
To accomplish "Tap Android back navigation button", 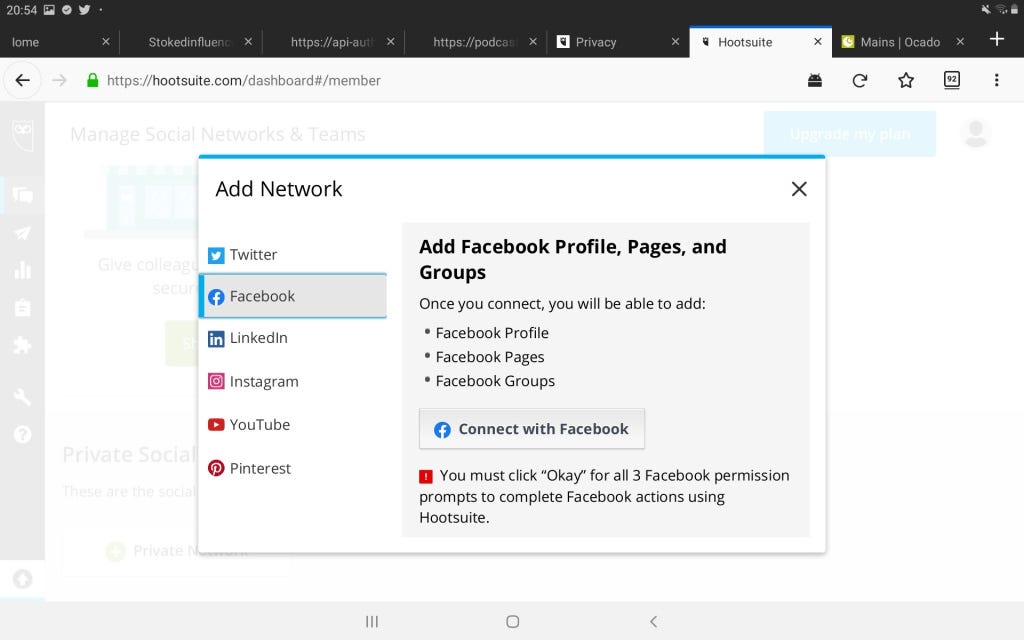I will [654, 622].
